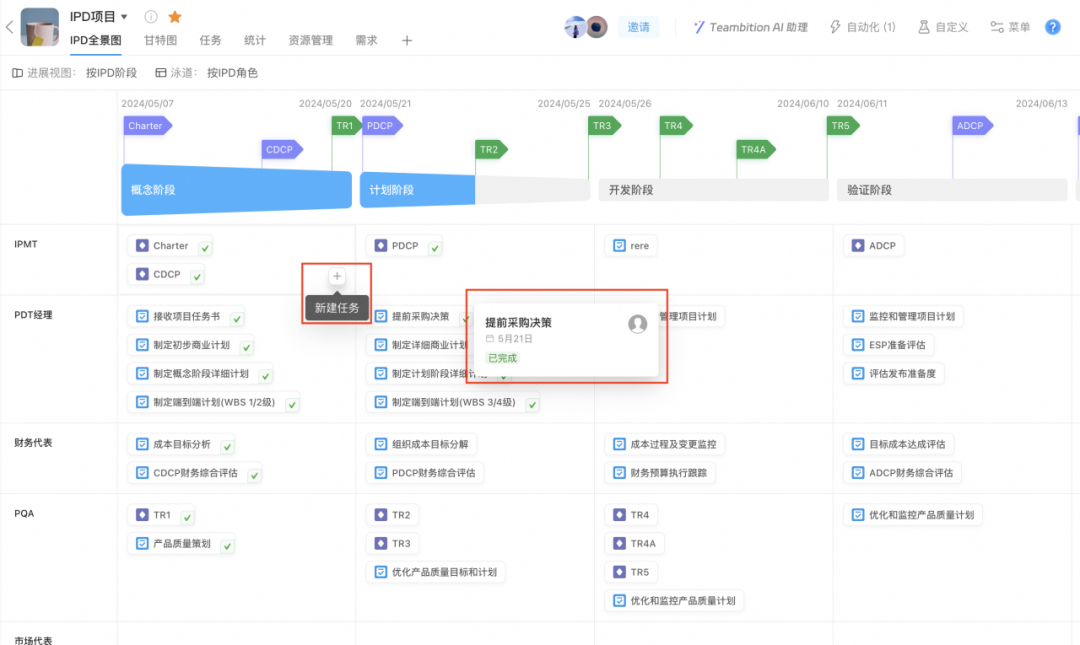Open the 菜单 menu button
Screen dimensions: 1080x645
pyautogui.click(x=1010, y=27)
